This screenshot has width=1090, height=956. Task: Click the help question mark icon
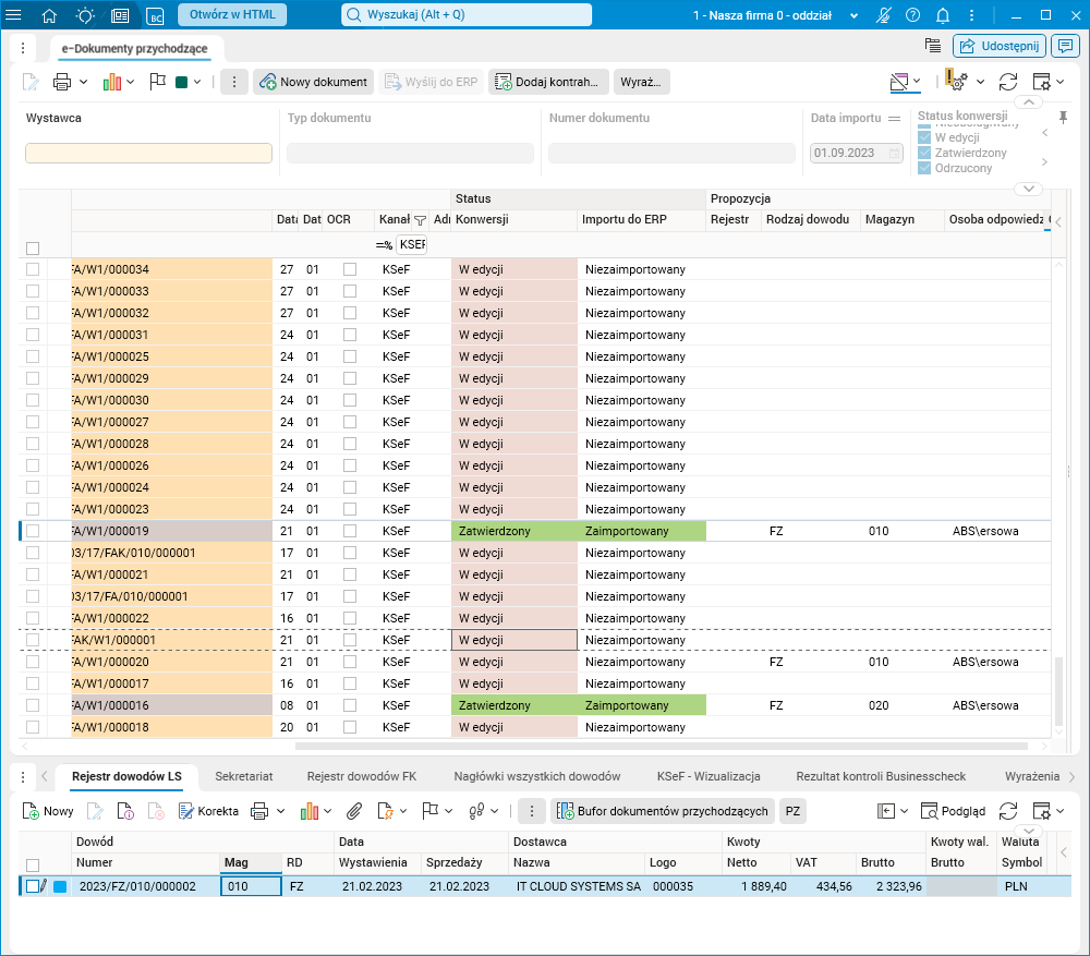tap(912, 15)
